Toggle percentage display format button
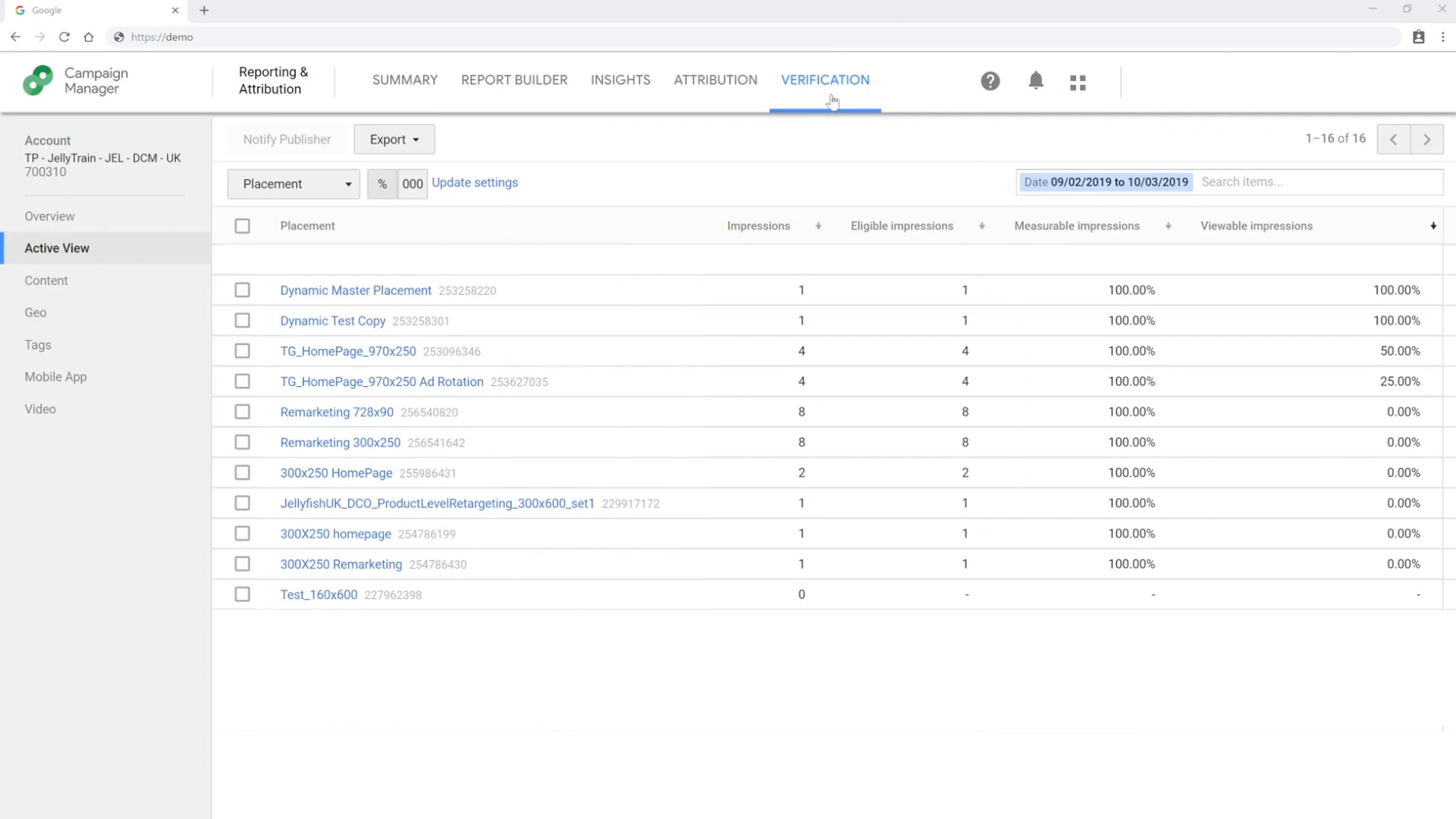 pyautogui.click(x=382, y=184)
